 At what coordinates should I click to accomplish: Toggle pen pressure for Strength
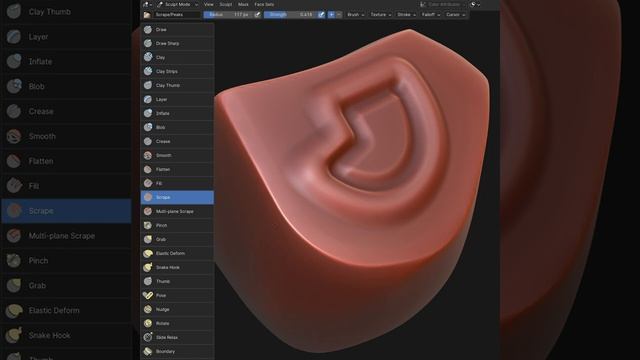click(x=321, y=15)
